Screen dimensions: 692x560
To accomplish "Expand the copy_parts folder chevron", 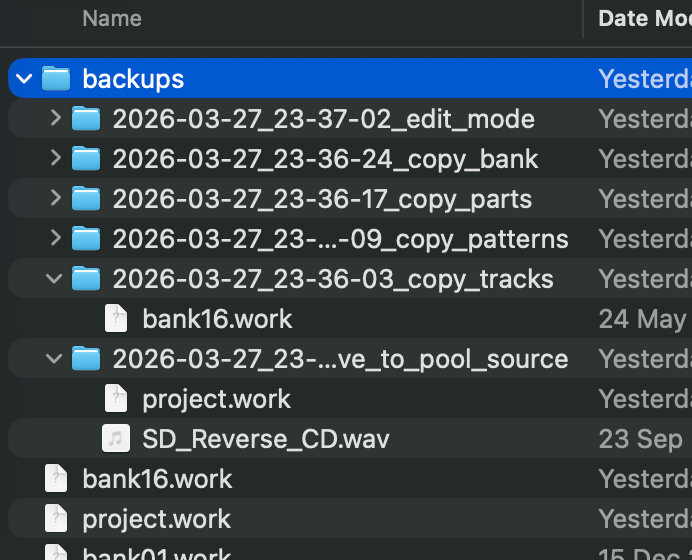I will 55,199.
